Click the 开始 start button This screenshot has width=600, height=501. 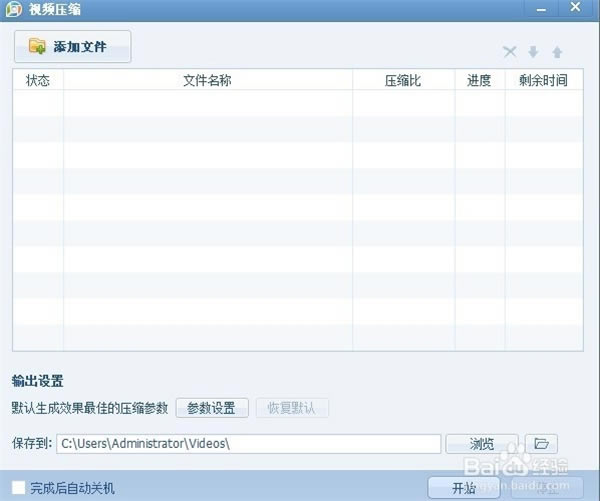click(464, 488)
